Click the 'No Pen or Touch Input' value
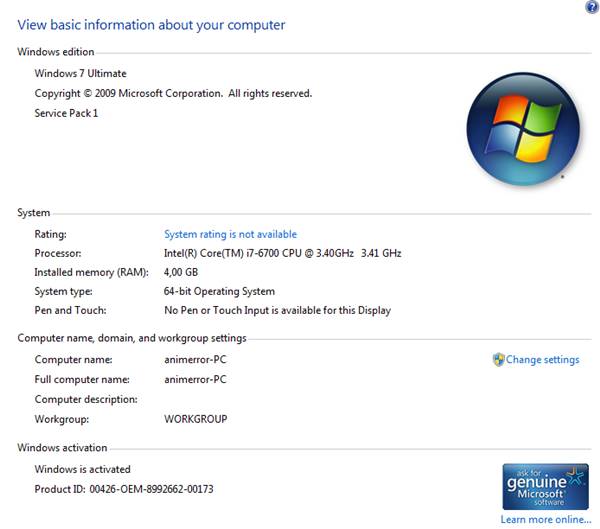This screenshot has height=529, width=600. tap(277, 310)
